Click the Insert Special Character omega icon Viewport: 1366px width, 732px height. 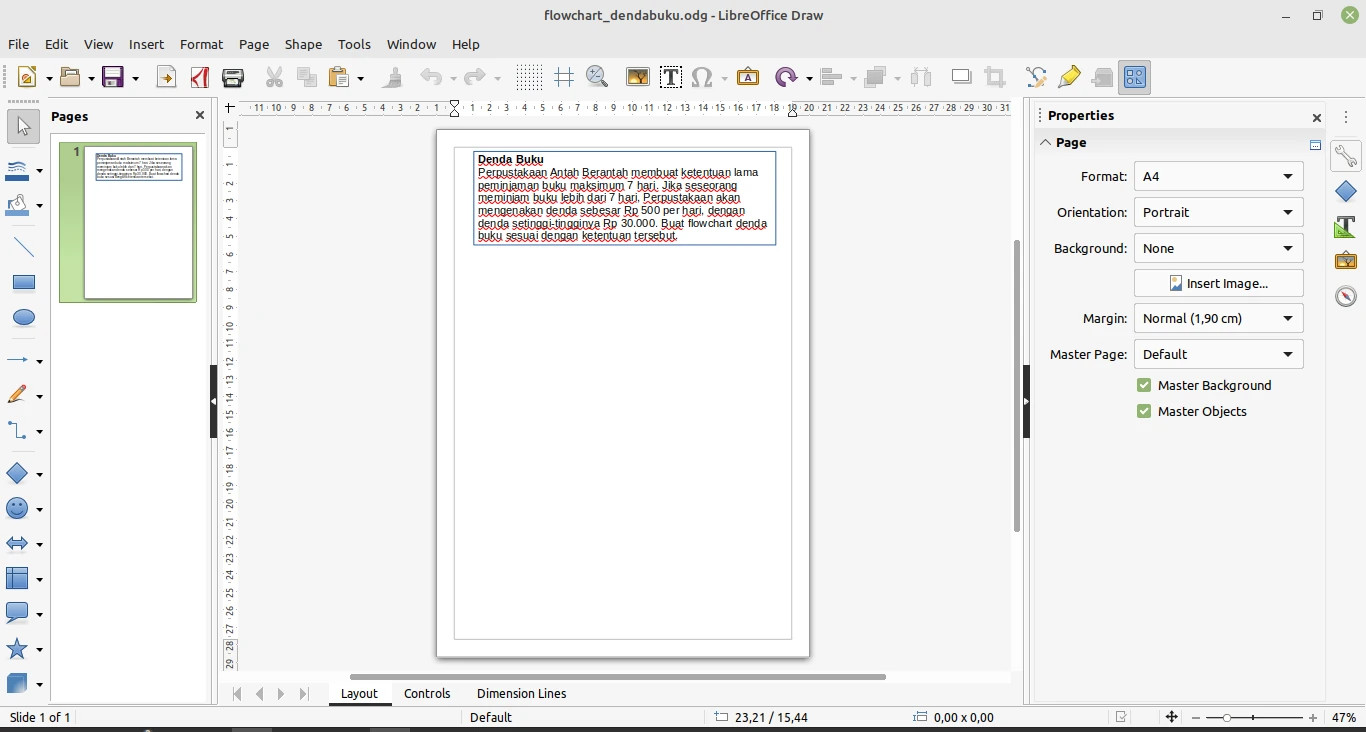(702, 77)
